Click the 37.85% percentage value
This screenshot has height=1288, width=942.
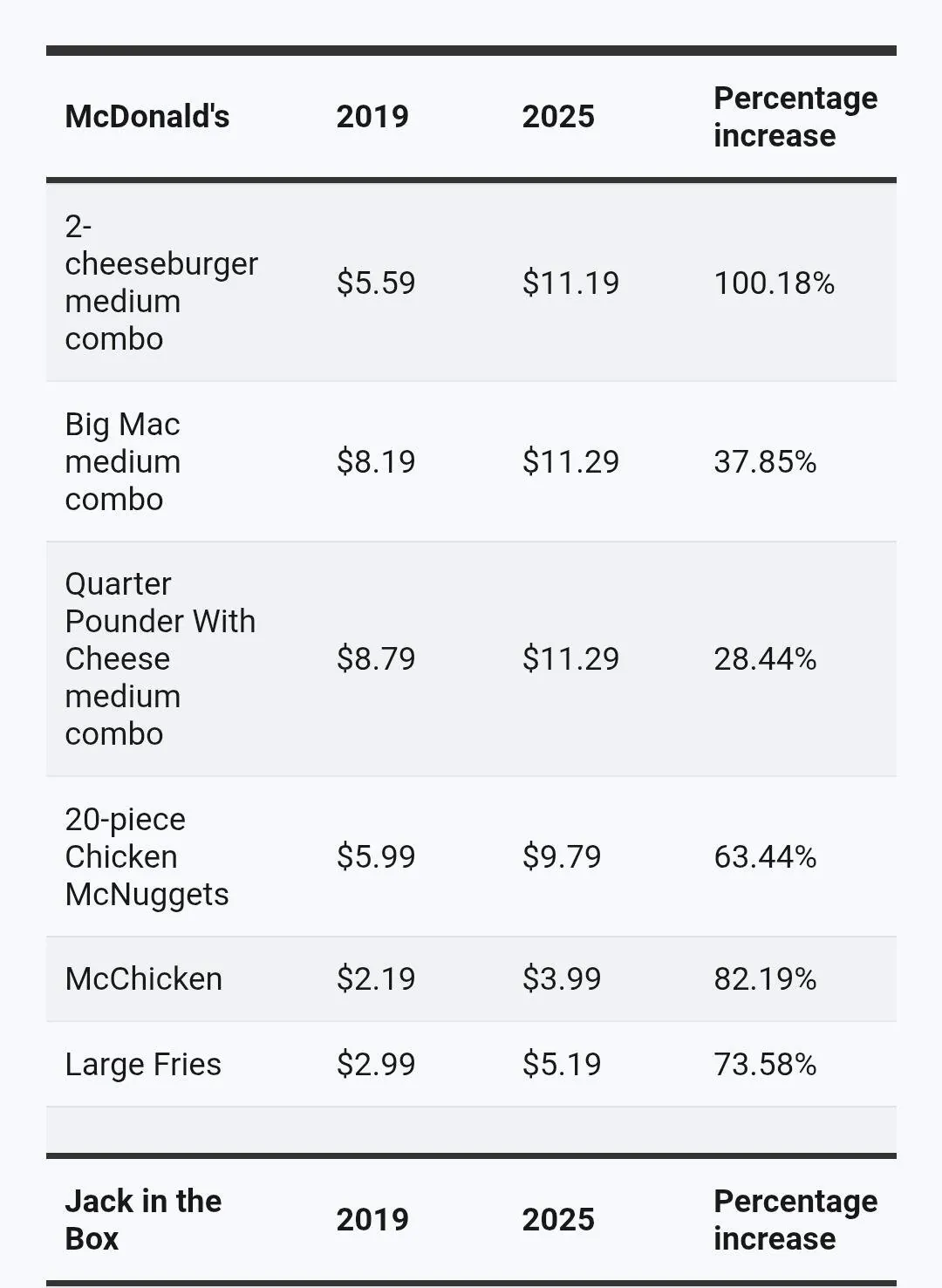pyautogui.click(x=765, y=461)
